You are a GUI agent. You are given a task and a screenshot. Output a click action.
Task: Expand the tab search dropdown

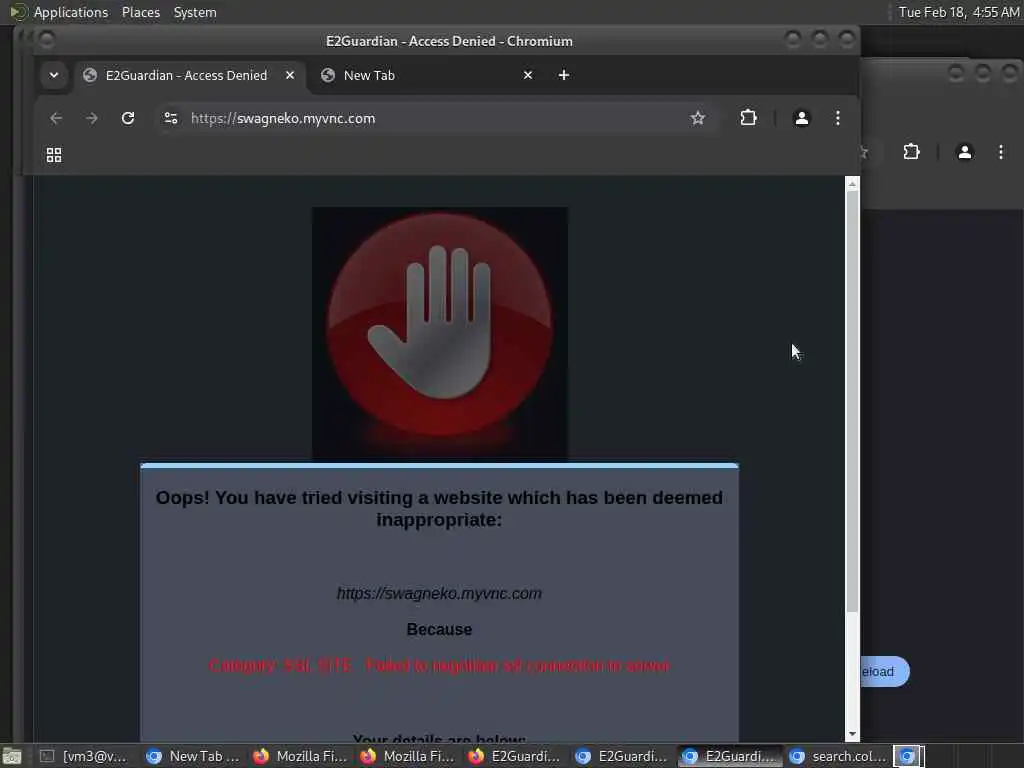click(54, 75)
